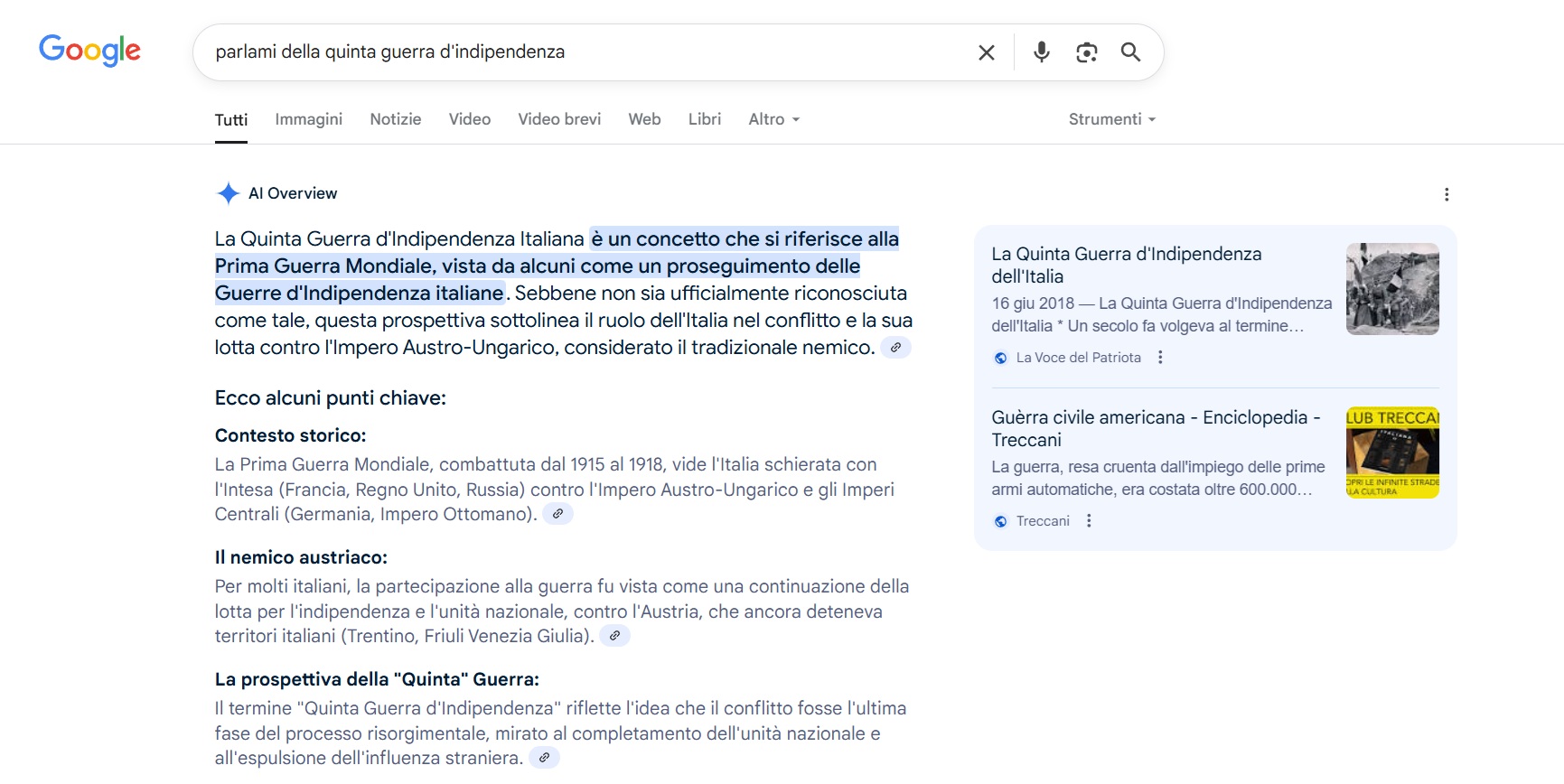Click the Treccani source label

(x=1043, y=521)
